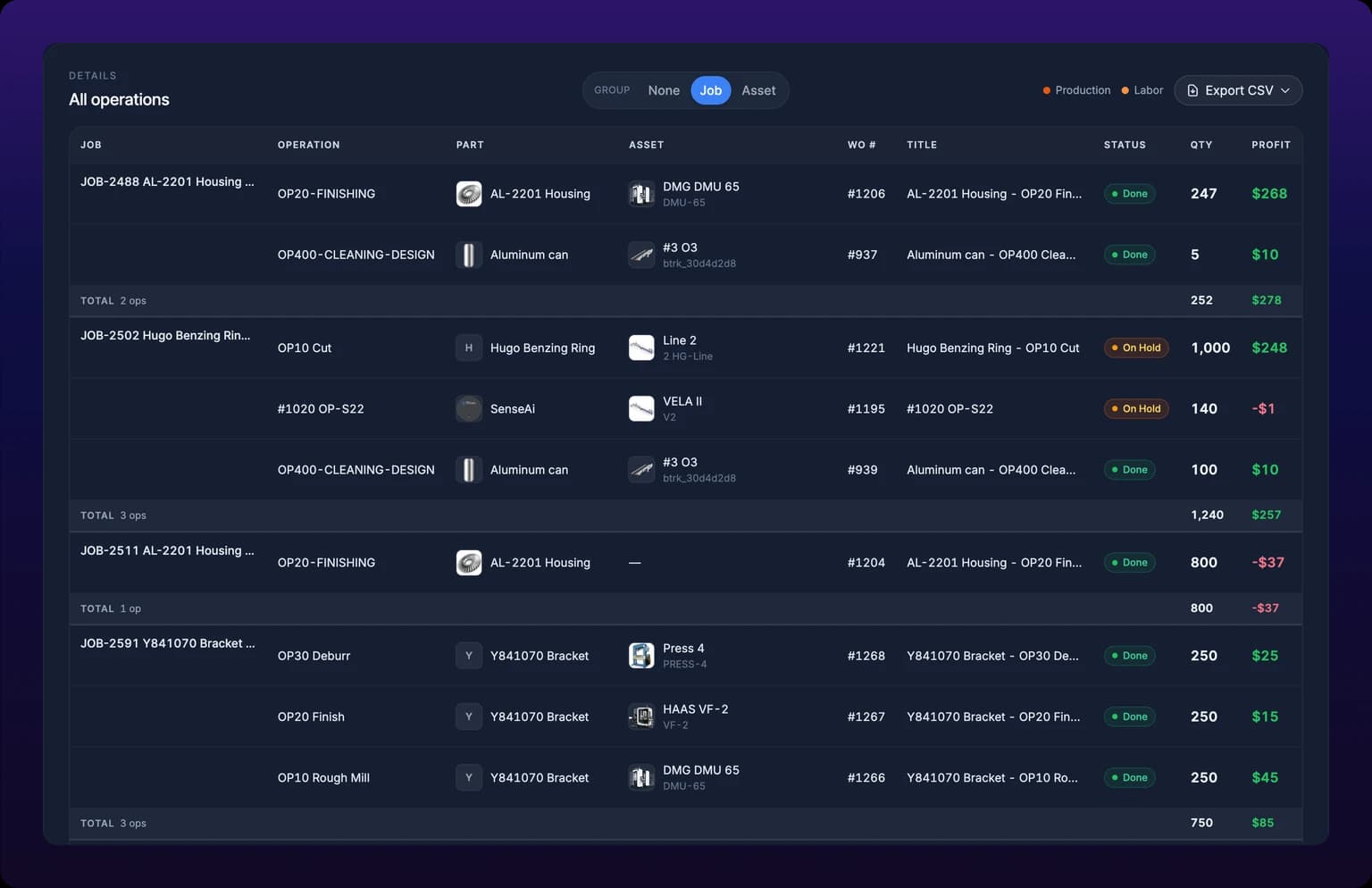Image resolution: width=1372 pixels, height=888 pixels.
Task: Click the OP10 Cut operation cell
Action: click(x=305, y=348)
